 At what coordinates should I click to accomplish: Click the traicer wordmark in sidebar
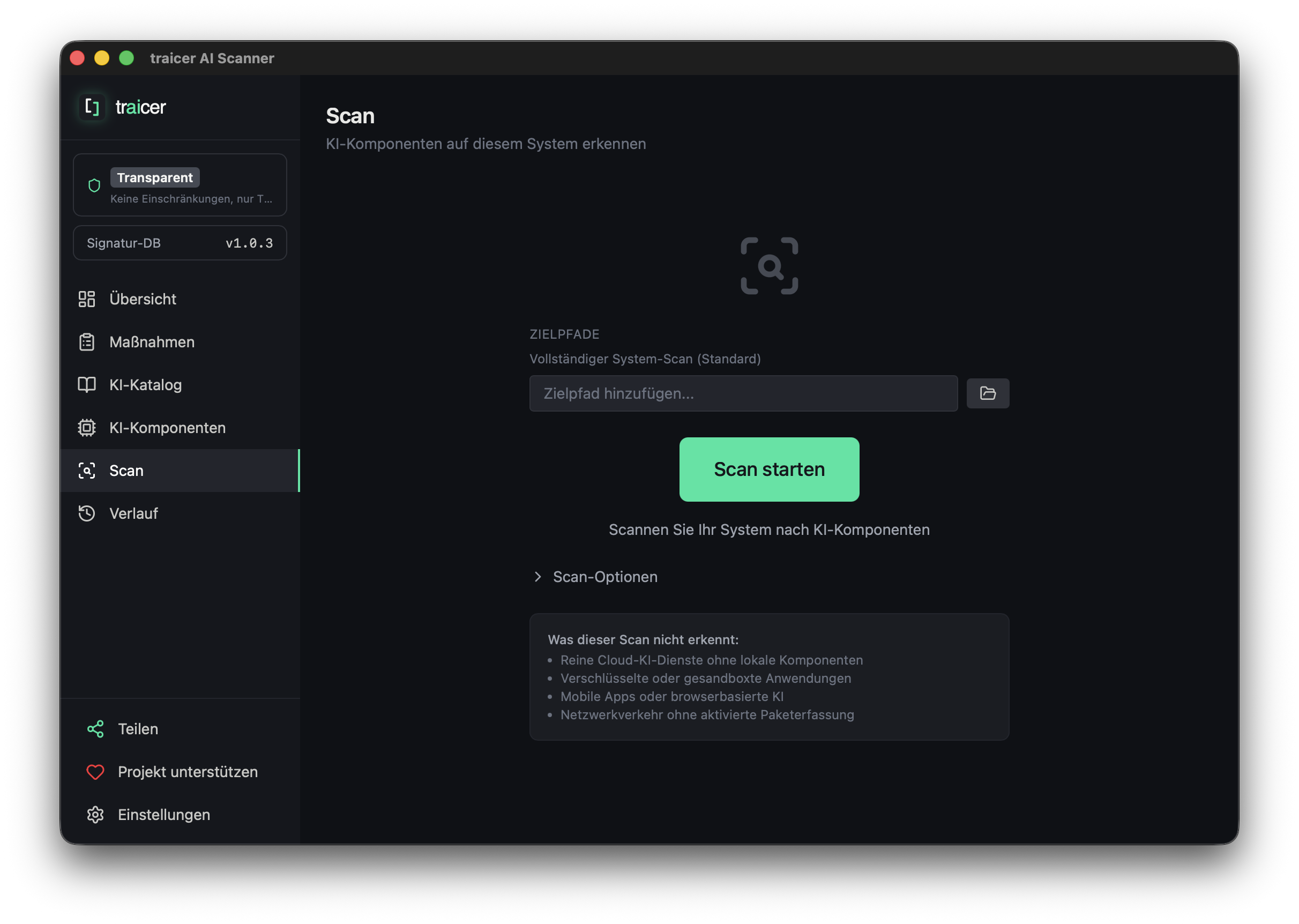pyautogui.click(x=140, y=107)
